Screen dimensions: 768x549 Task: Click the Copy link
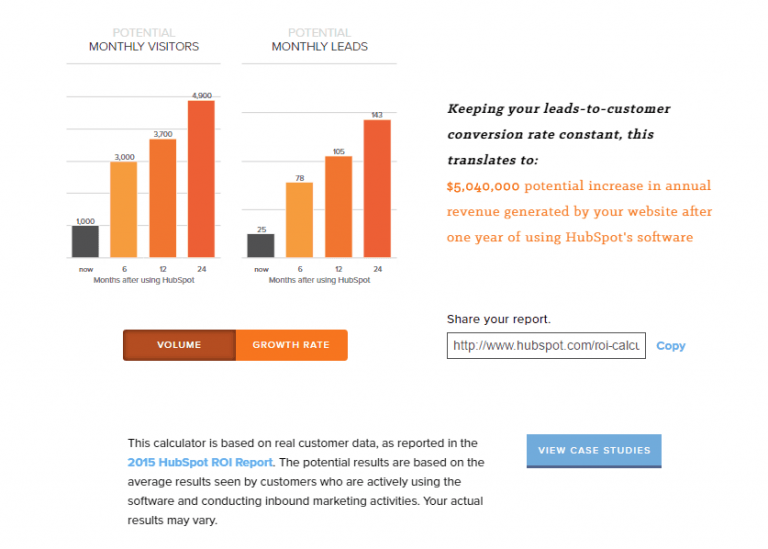pos(671,346)
